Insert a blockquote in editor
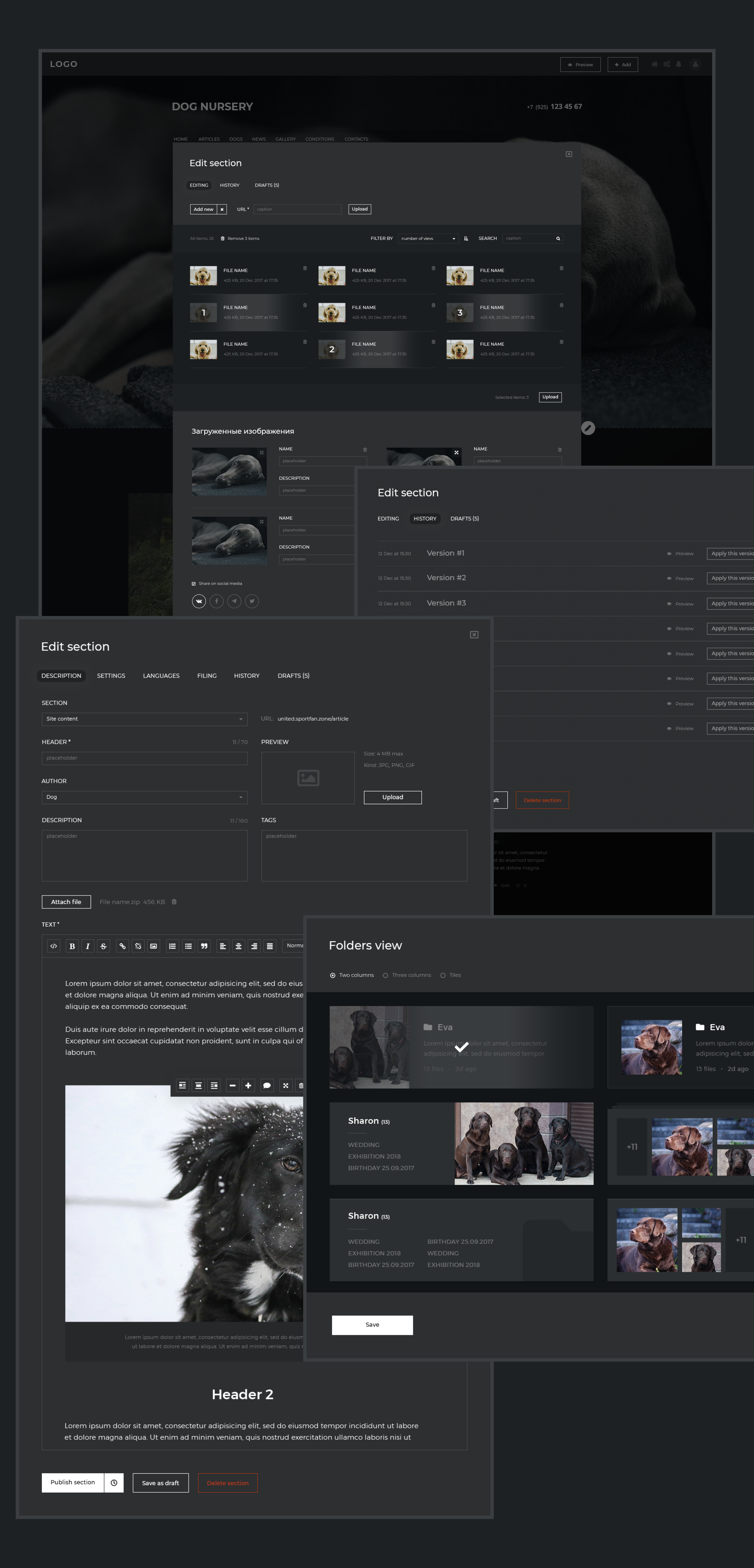Screen dimensions: 754x1568 click(x=204, y=946)
